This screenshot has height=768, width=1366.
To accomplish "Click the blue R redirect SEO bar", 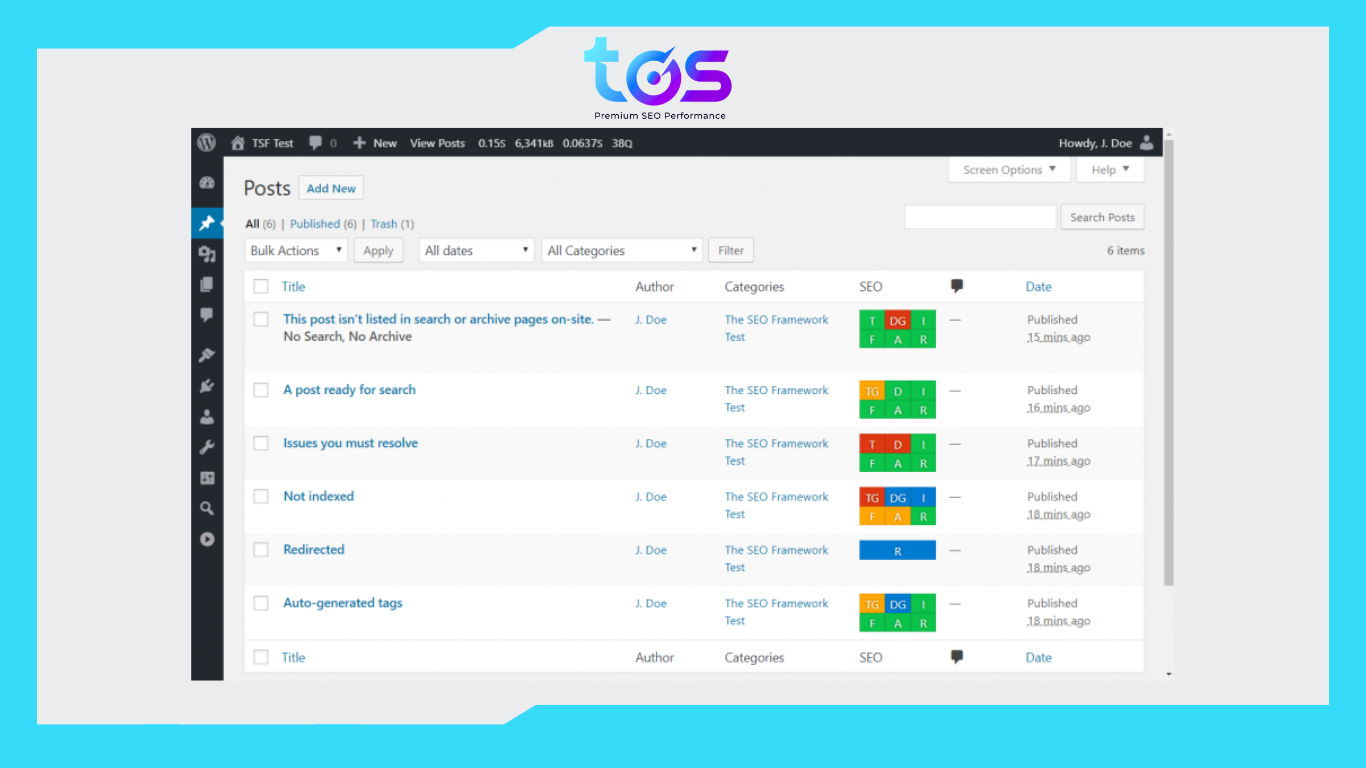I will click(x=897, y=551).
